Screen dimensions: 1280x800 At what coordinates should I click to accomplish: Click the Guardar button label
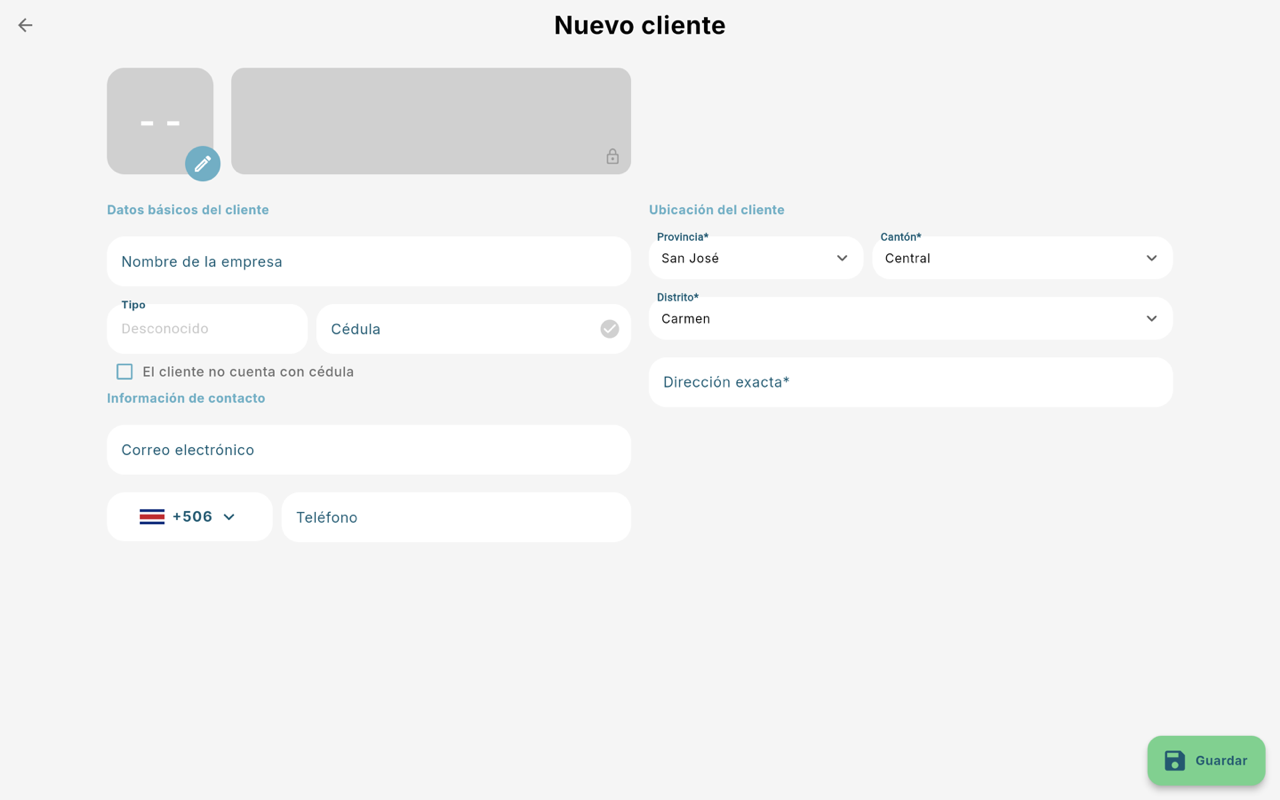tap(1221, 761)
